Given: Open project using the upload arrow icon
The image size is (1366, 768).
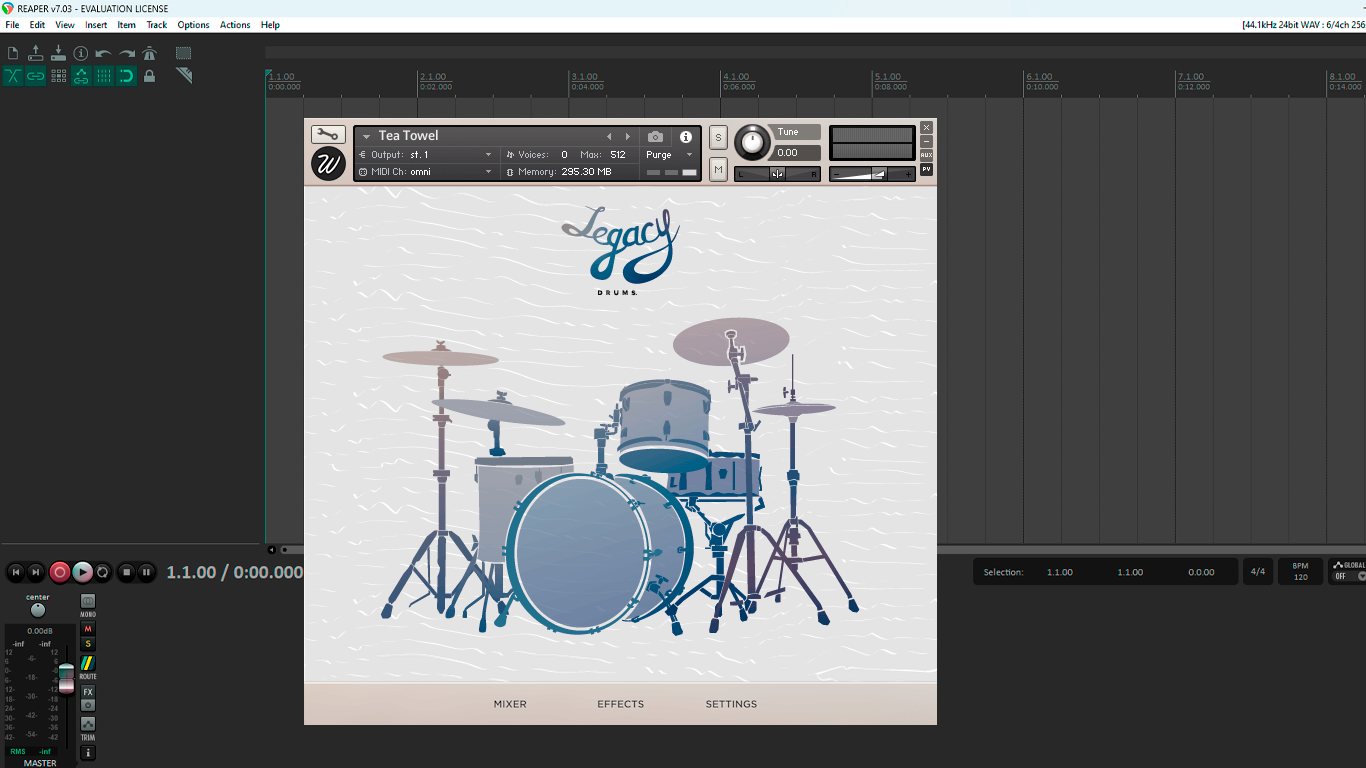Looking at the screenshot, I should coord(36,53).
